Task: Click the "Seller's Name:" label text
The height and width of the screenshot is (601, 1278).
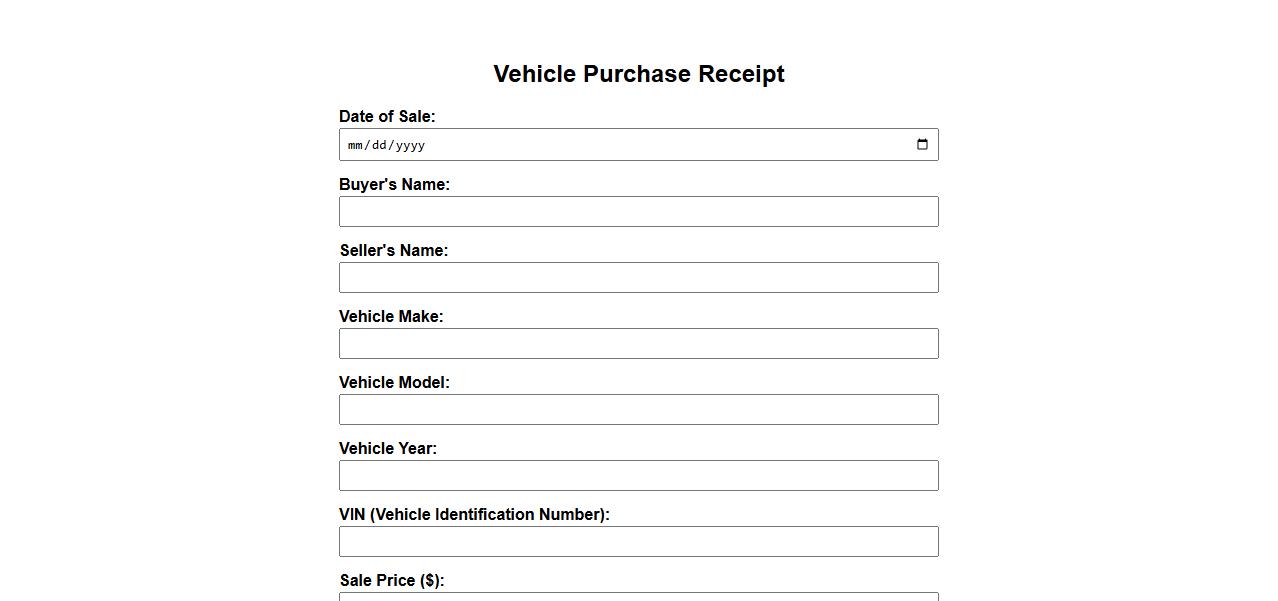Action: tap(394, 251)
